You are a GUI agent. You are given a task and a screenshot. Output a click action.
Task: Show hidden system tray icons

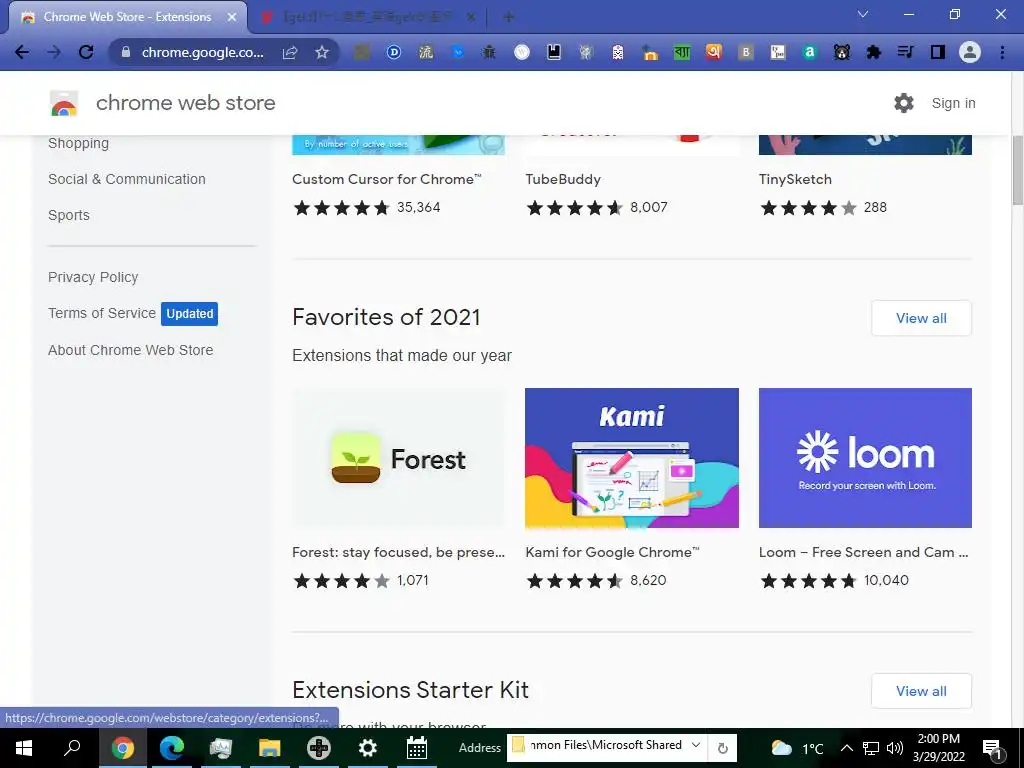[846, 748]
